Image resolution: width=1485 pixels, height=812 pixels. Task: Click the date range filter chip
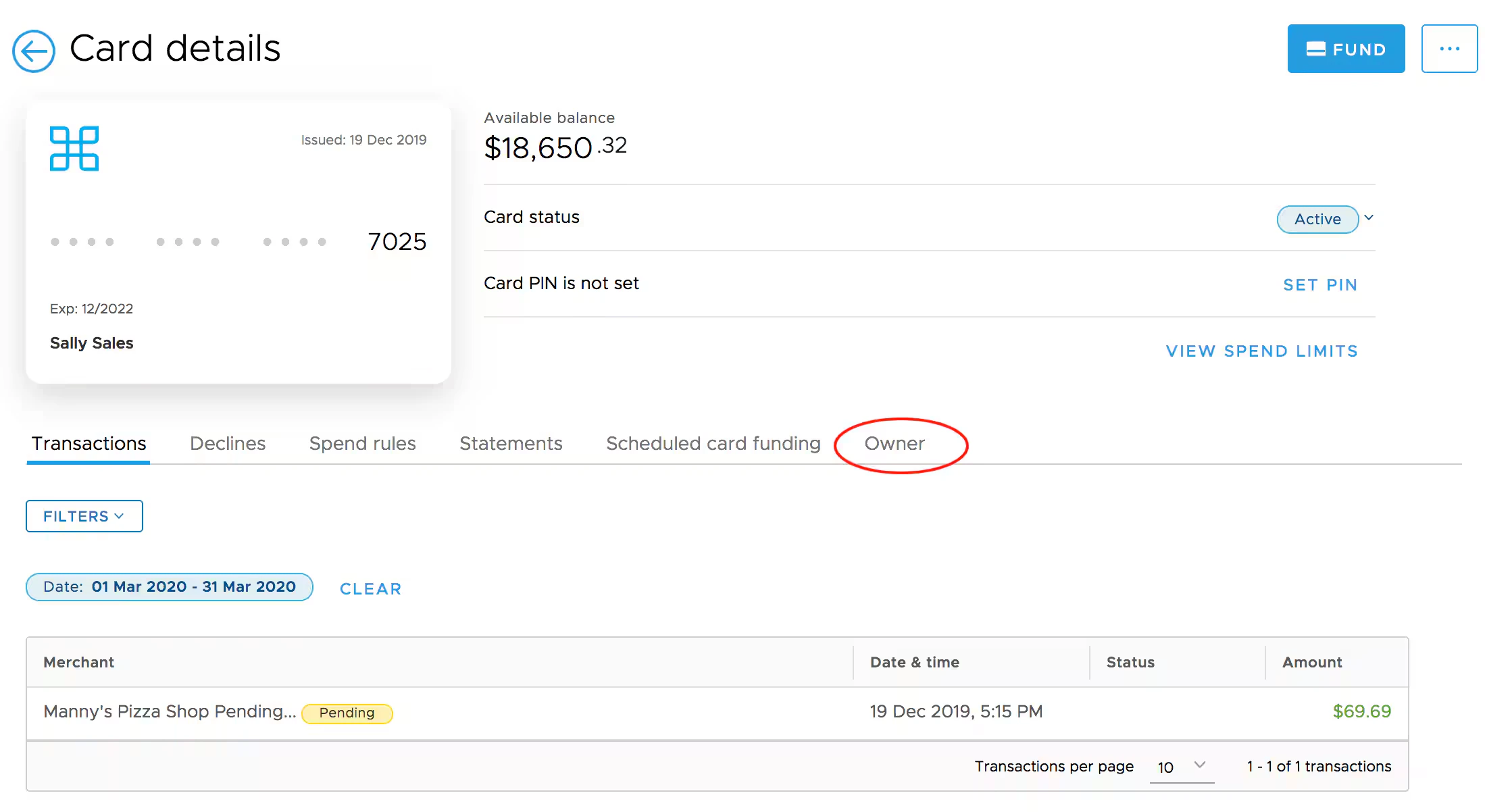click(169, 586)
